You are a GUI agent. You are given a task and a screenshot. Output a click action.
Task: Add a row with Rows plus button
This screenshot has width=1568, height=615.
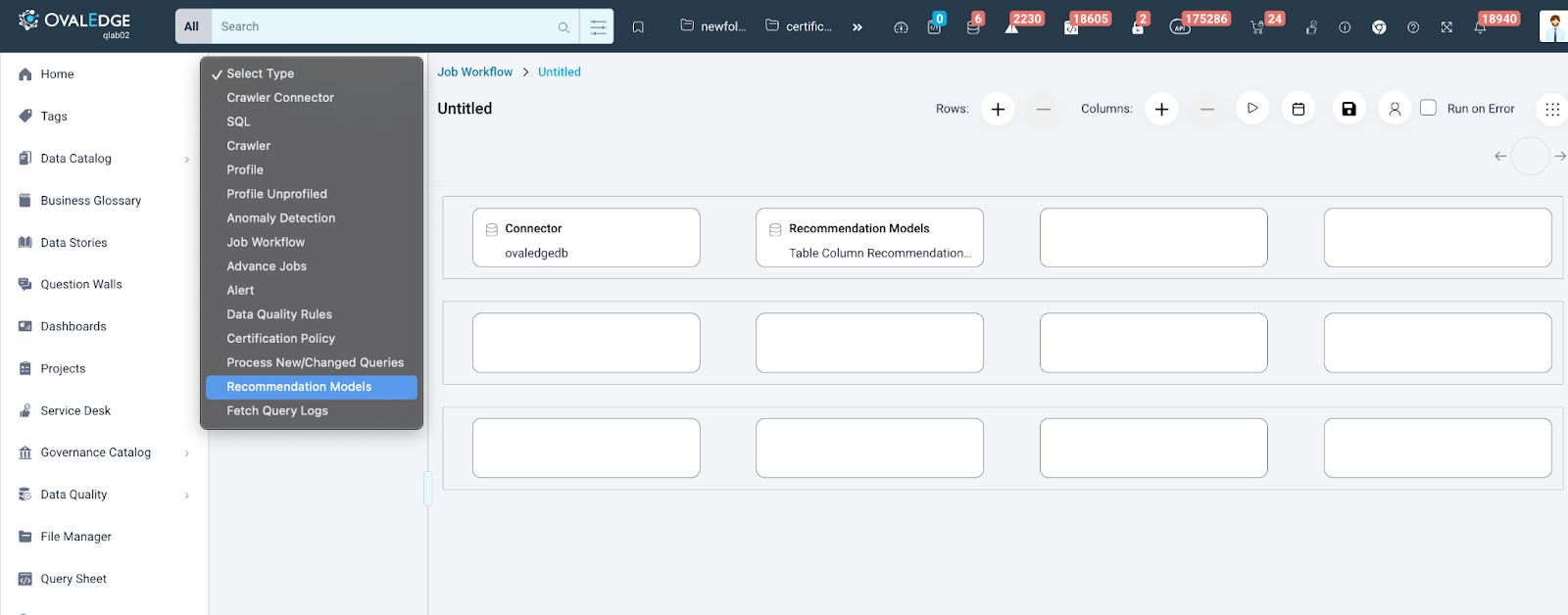[998, 109]
